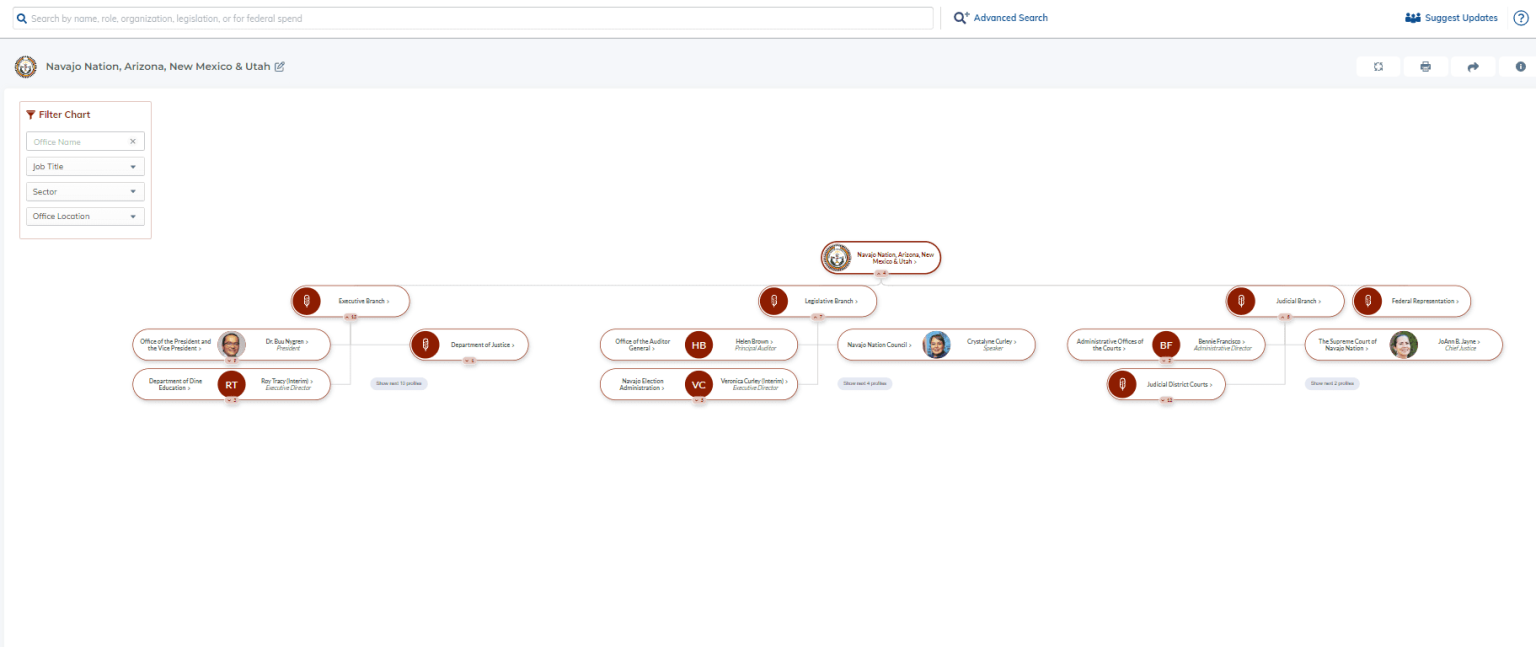1536x647 pixels.
Task: Open Veronica Curley (Interim) name link
Action: point(755,381)
